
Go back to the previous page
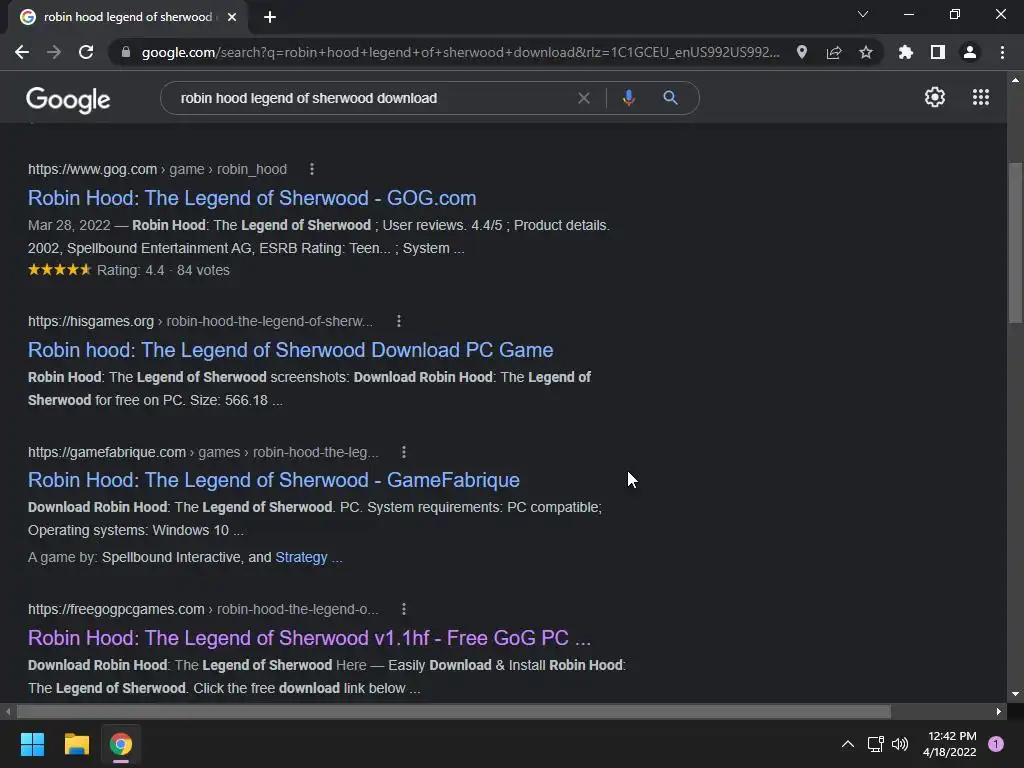coord(22,52)
